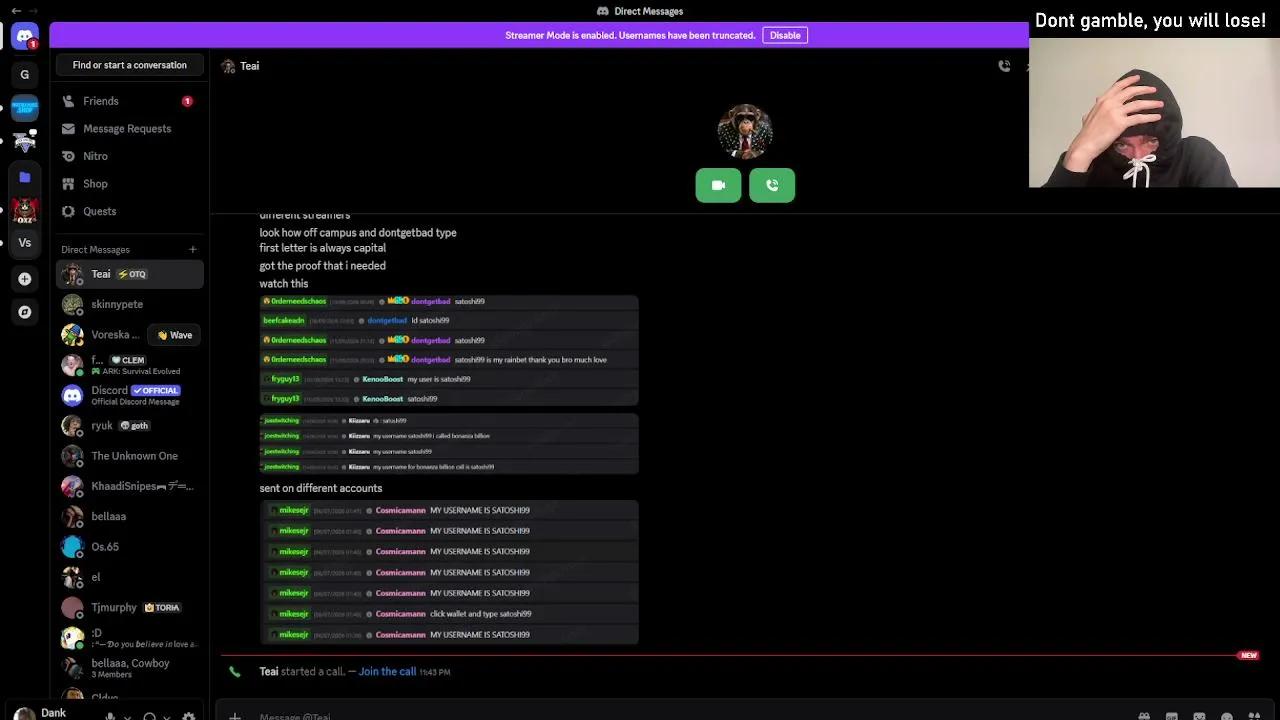
Task: Open the Quests page
Action: tap(130, 211)
